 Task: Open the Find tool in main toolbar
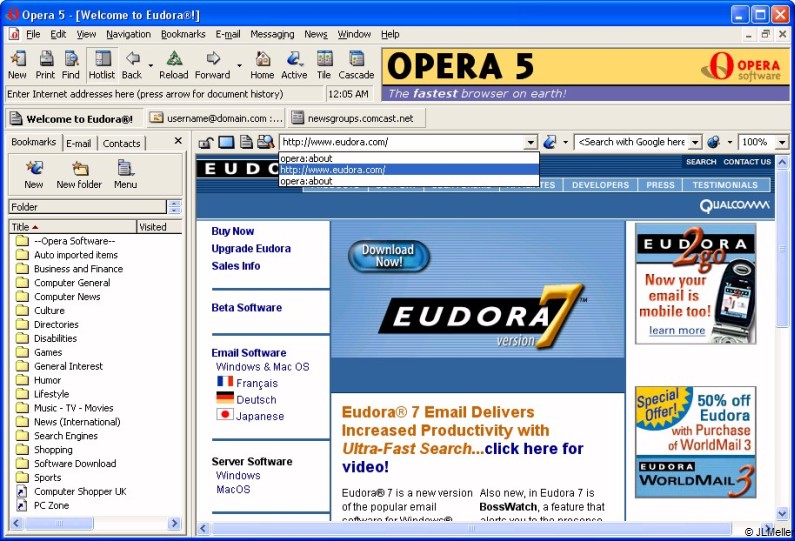coord(70,65)
